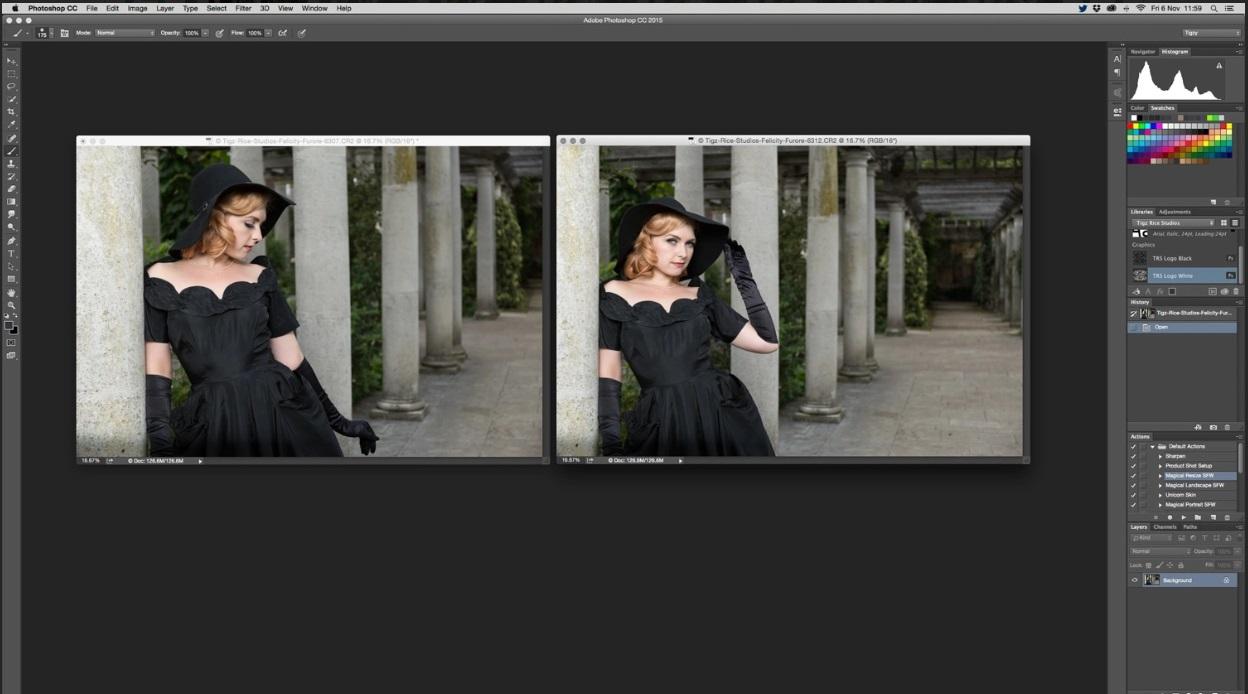Create new snapshot in History panel
This screenshot has width=1248, height=694.
(1213, 427)
